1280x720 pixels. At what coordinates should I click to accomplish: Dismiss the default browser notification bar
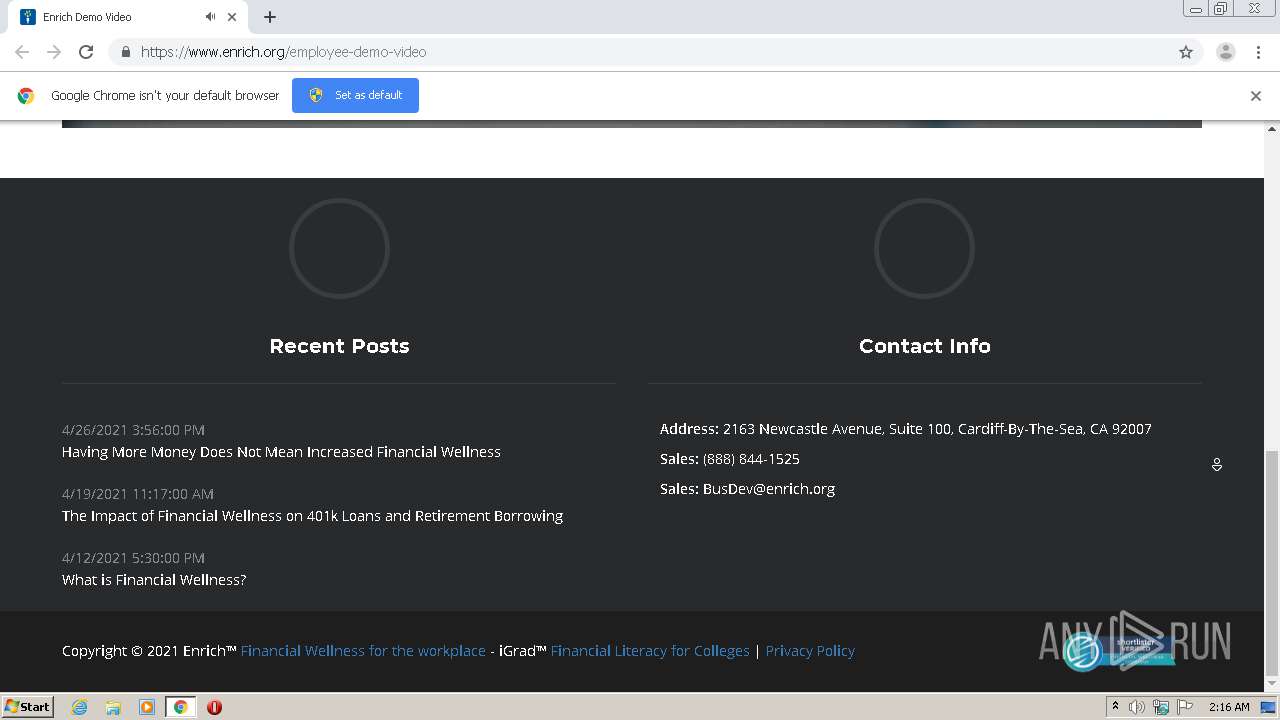point(1256,96)
